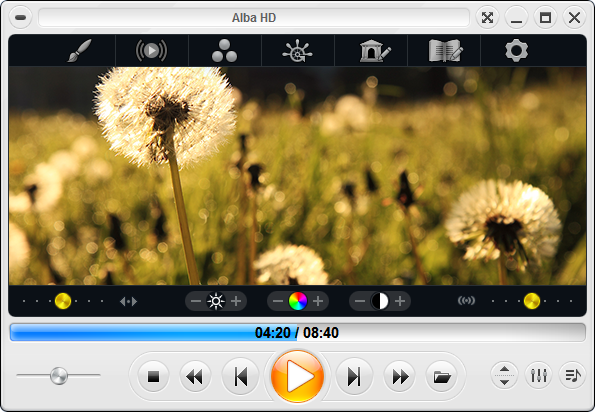This screenshot has height=412, width=595.
Task: Select the streaming play broadcast icon
Action: point(151,50)
